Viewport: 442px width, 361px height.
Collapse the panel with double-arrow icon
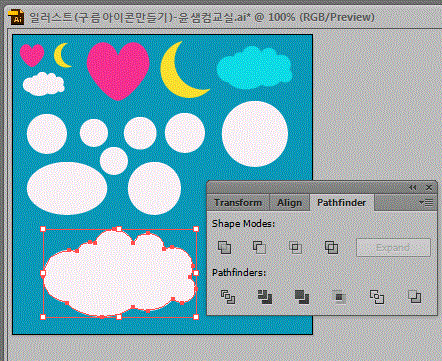click(413, 188)
